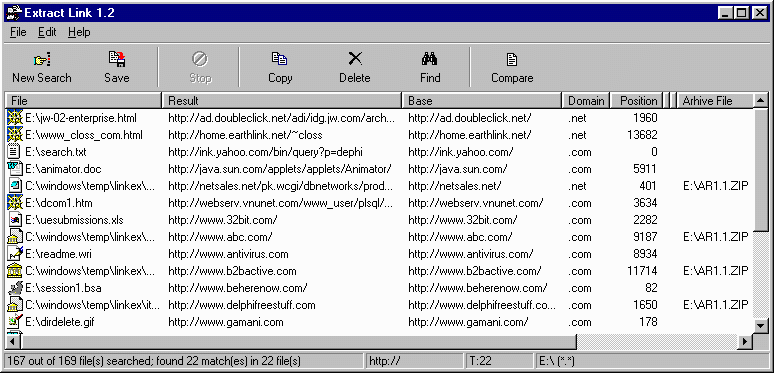Select the E:\search.txt file name
This screenshot has width=774, height=373.
pyautogui.click(x=56, y=152)
